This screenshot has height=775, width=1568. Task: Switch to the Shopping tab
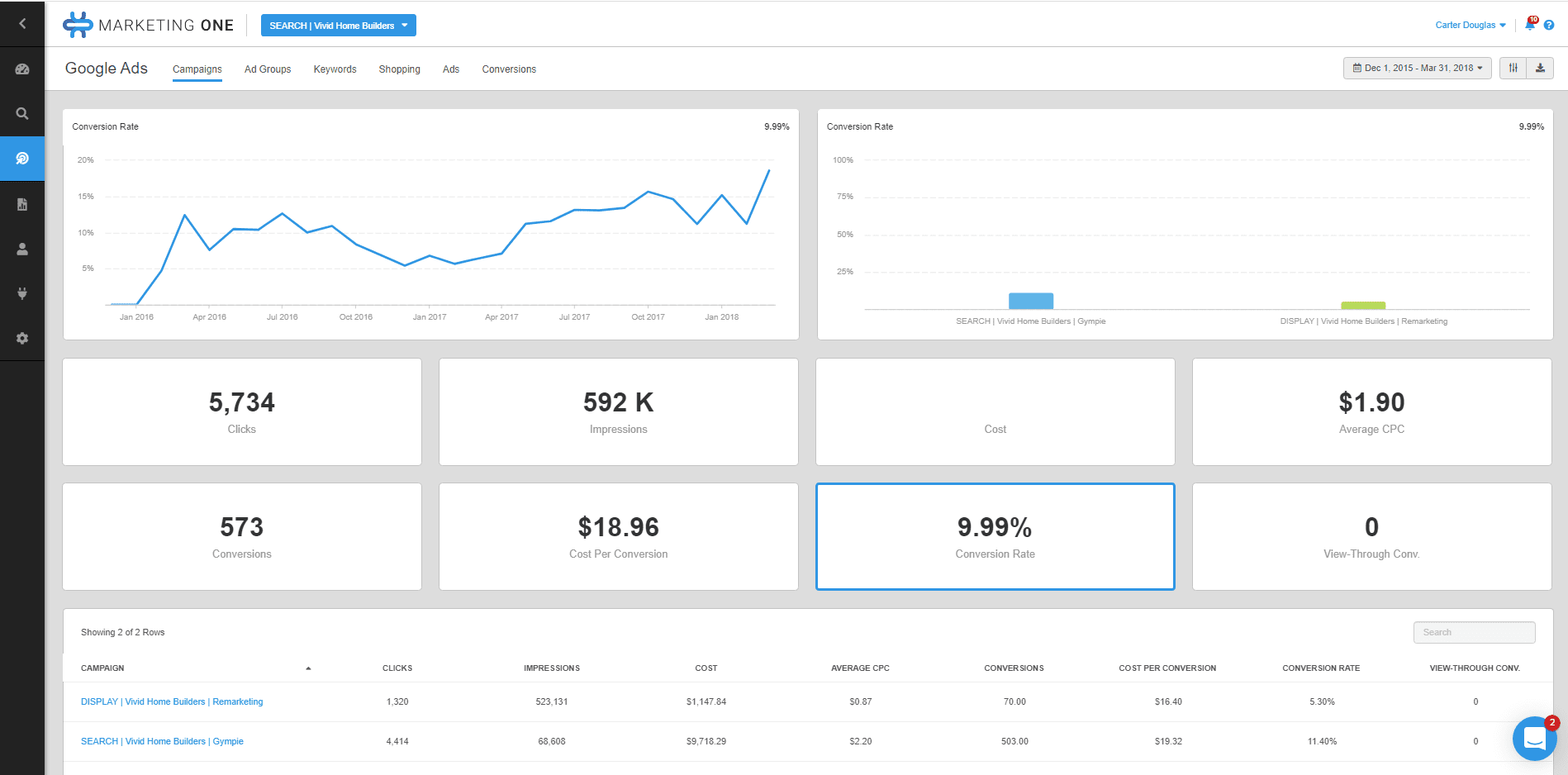(x=400, y=69)
